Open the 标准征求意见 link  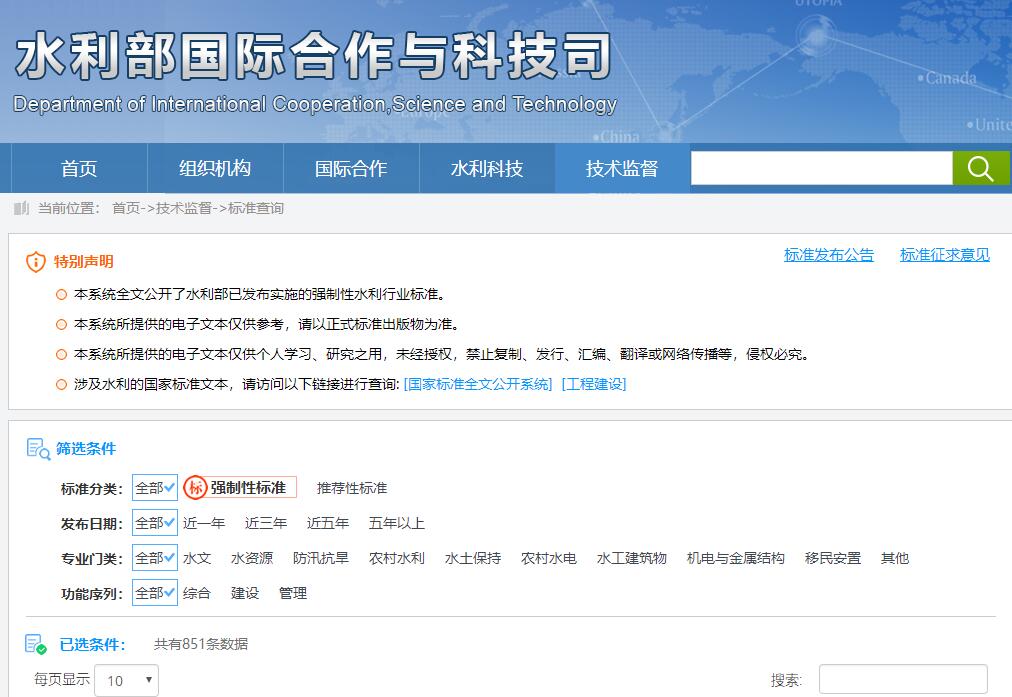coord(945,255)
